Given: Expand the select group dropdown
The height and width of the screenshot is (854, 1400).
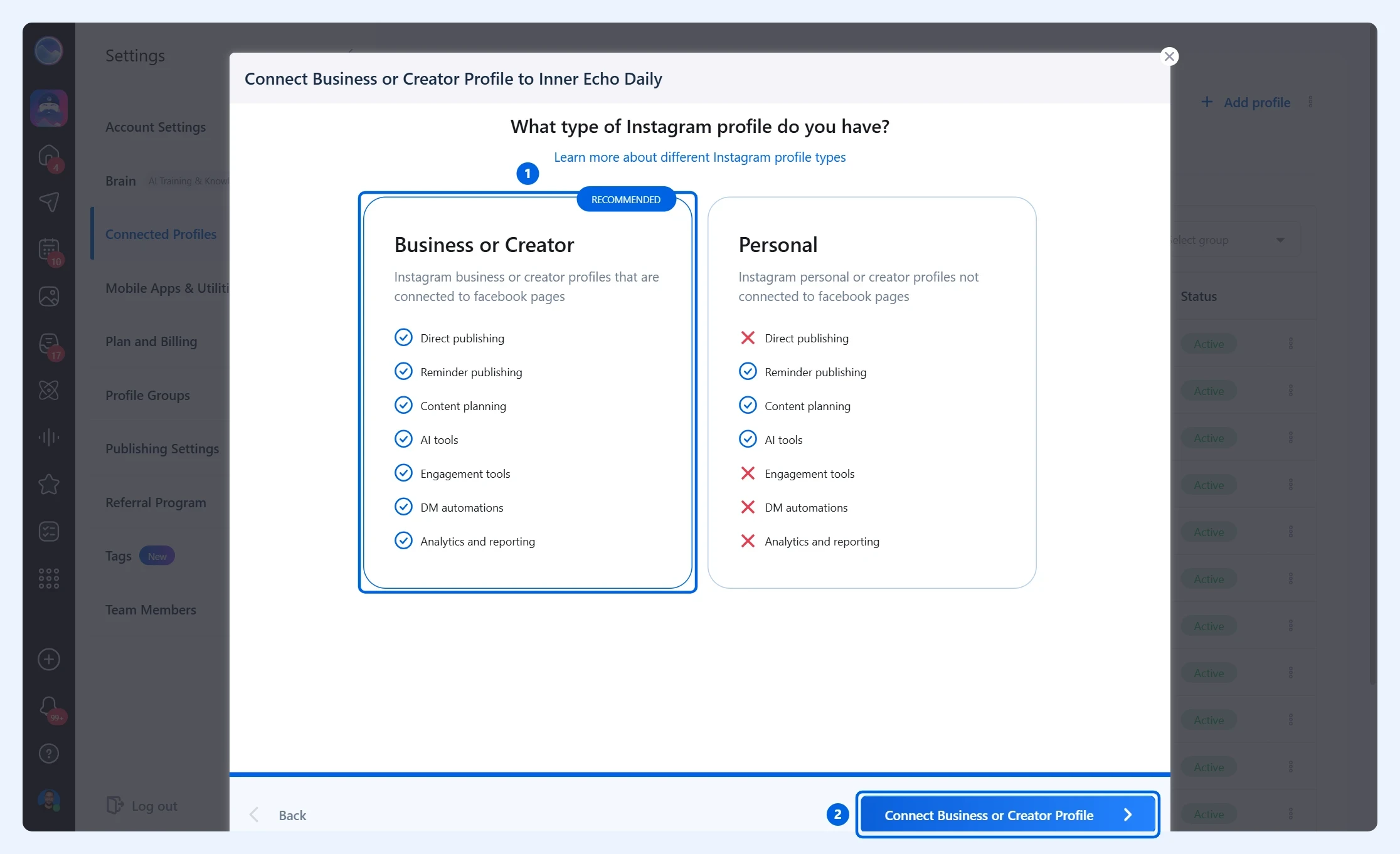Looking at the screenshot, I should pos(1233,240).
